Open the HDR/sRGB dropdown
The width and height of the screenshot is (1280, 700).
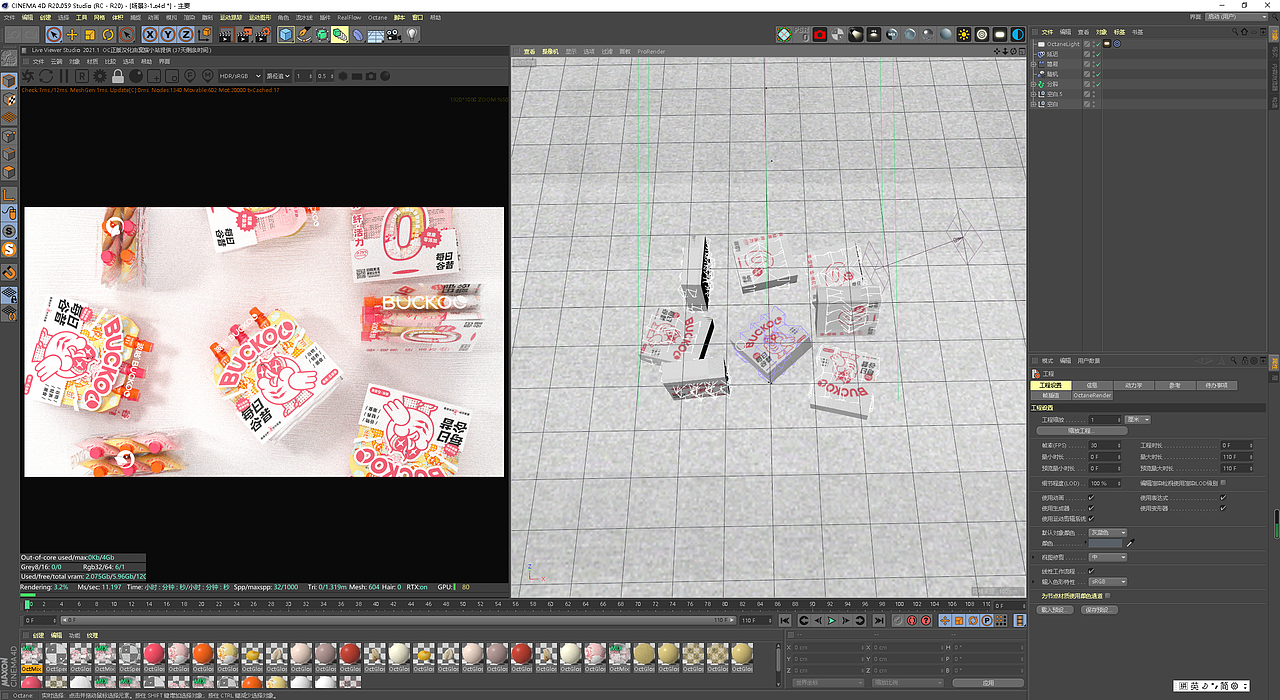coord(240,76)
